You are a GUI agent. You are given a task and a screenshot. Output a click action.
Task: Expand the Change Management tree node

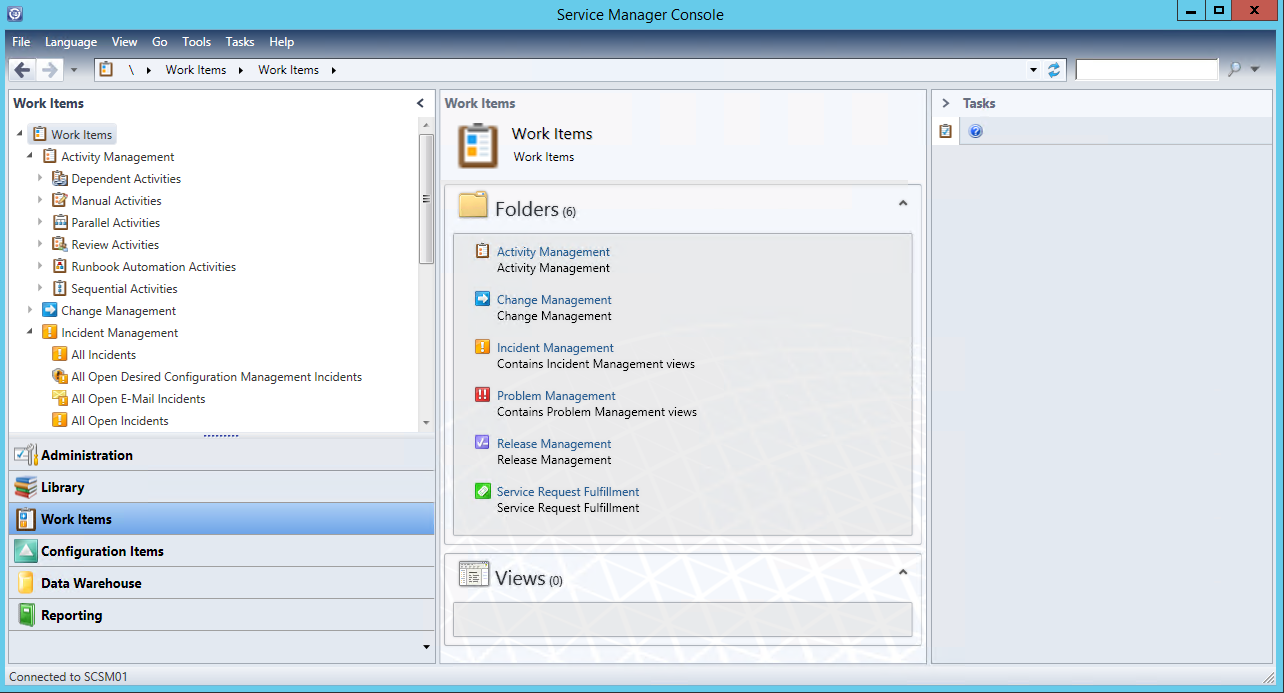coord(31,311)
